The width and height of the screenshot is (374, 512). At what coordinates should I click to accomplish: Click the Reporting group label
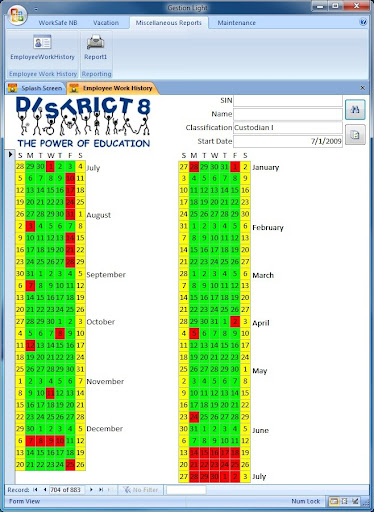[x=97, y=74]
